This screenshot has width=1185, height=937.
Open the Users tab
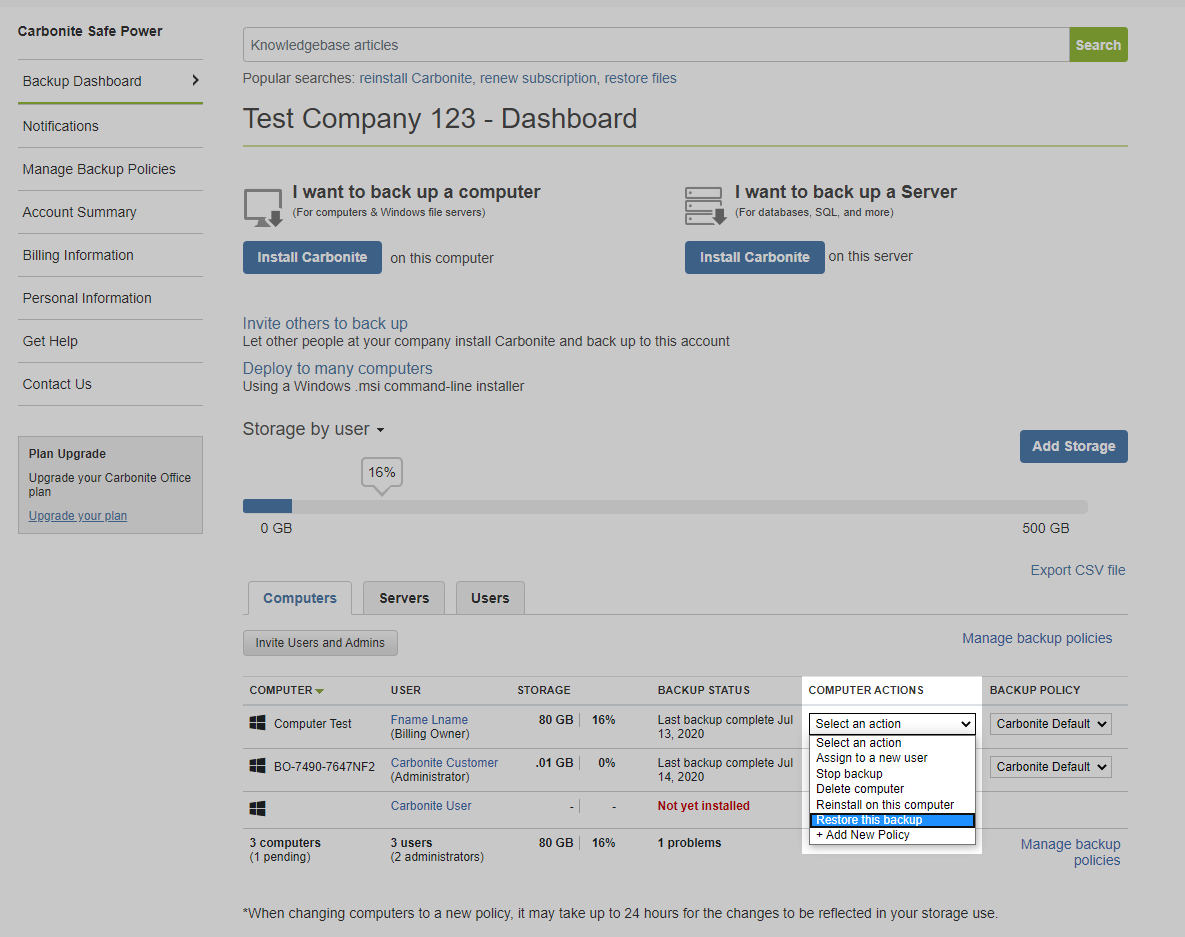click(x=490, y=598)
